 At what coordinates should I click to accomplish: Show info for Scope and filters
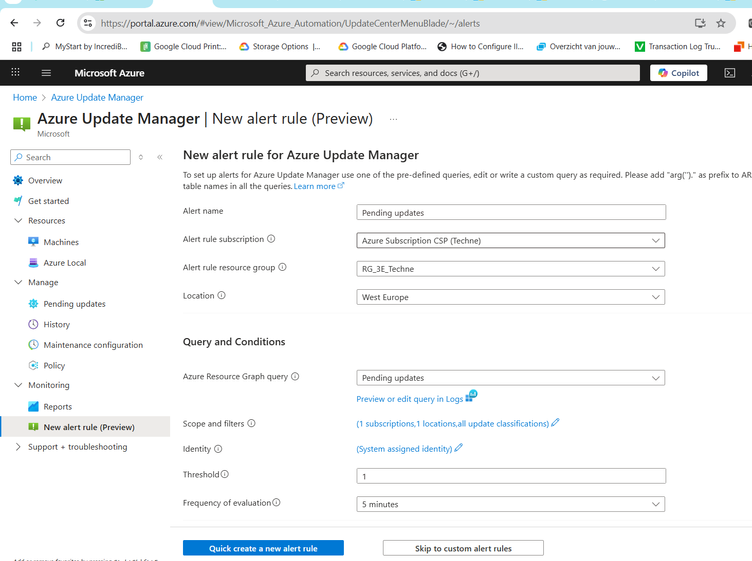coord(251,423)
